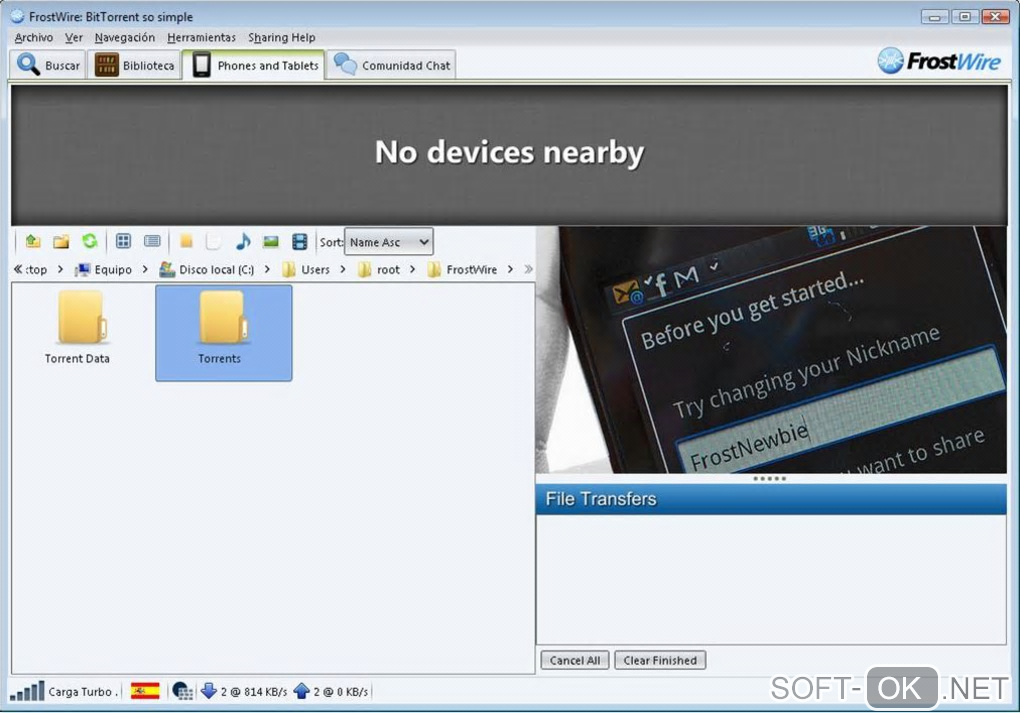
Task: Click the blue download arrow icon
Action: 208,690
